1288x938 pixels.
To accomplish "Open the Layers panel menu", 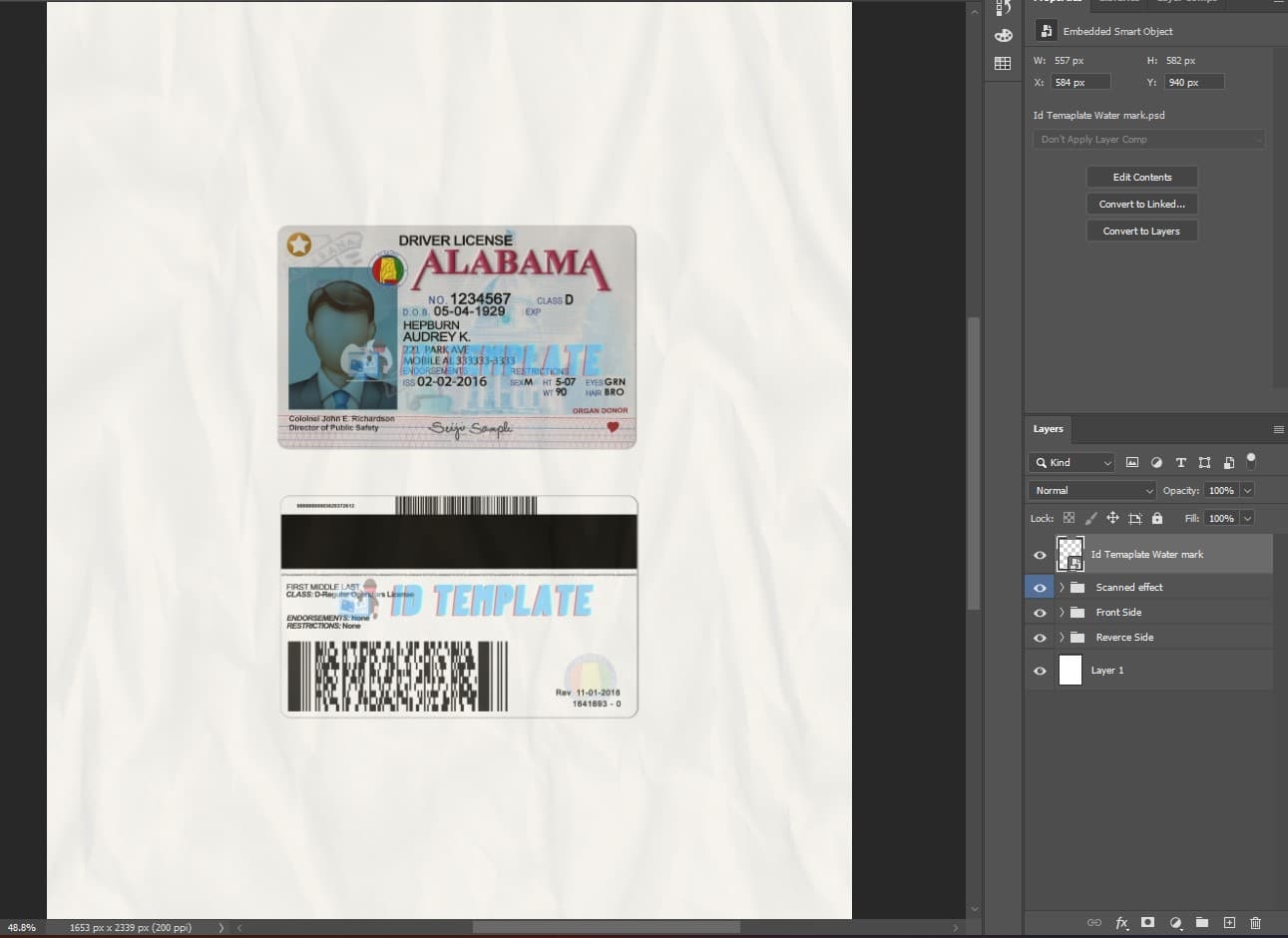I will click(1278, 429).
